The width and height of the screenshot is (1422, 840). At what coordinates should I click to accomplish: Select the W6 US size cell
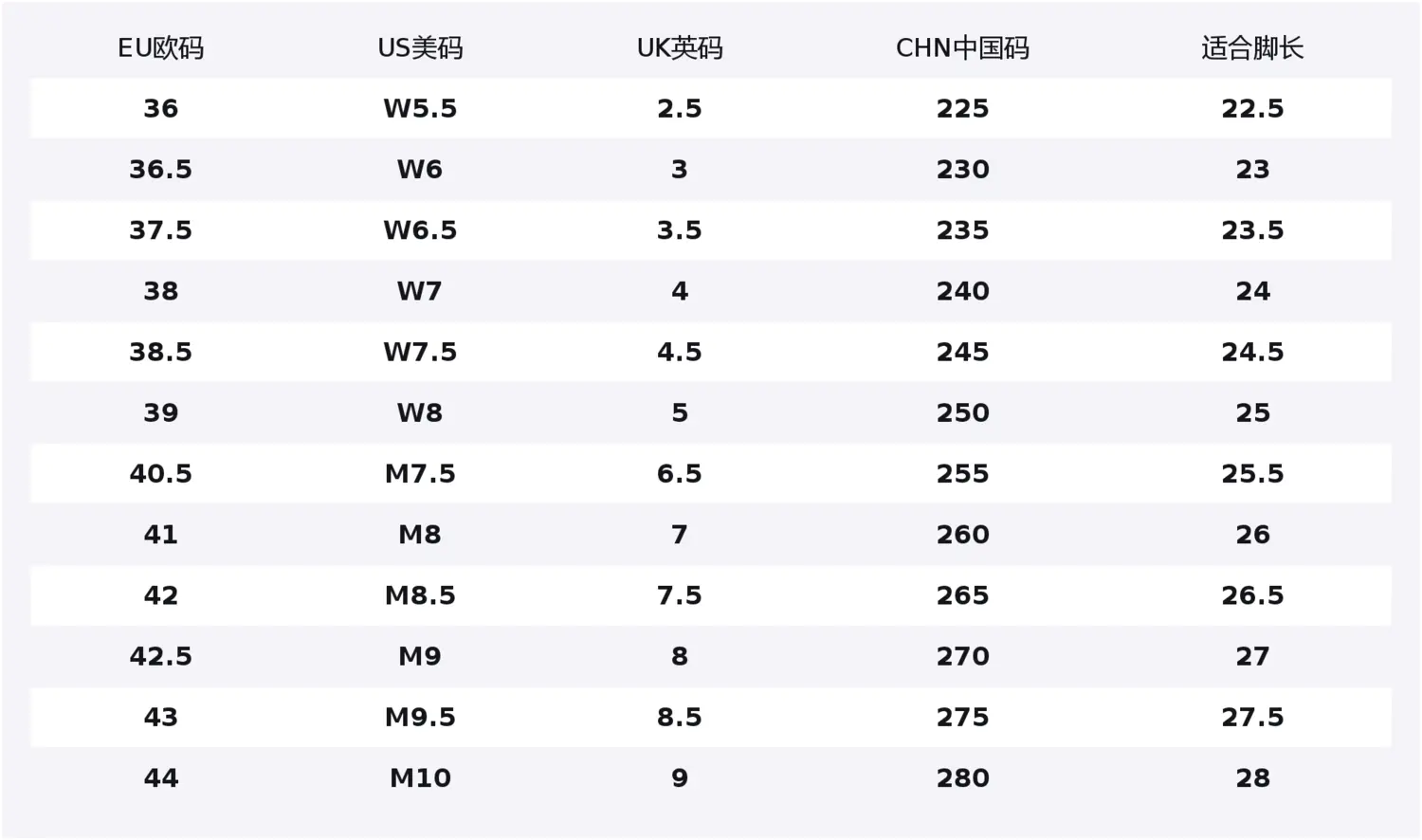(x=420, y=170)
